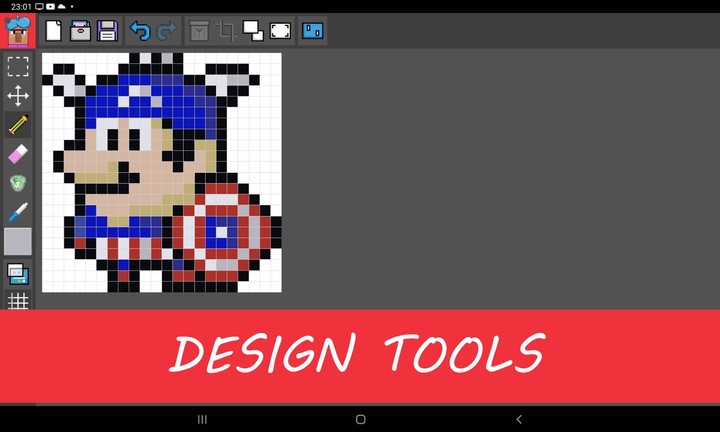
Task: Open the app logo character icon
Action: point(17,30)
